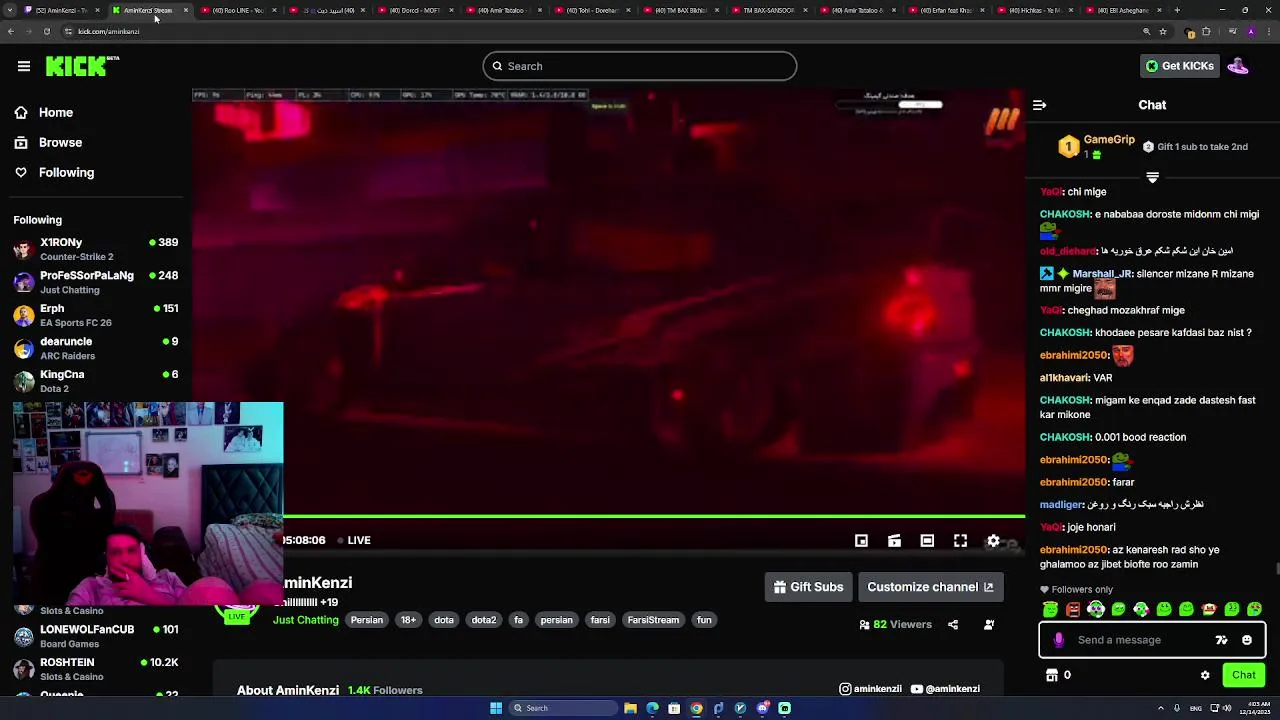Click GameGrip in gift leaderboard
This screenshot has height=720, width=1280.
(x=1109, y=140)
